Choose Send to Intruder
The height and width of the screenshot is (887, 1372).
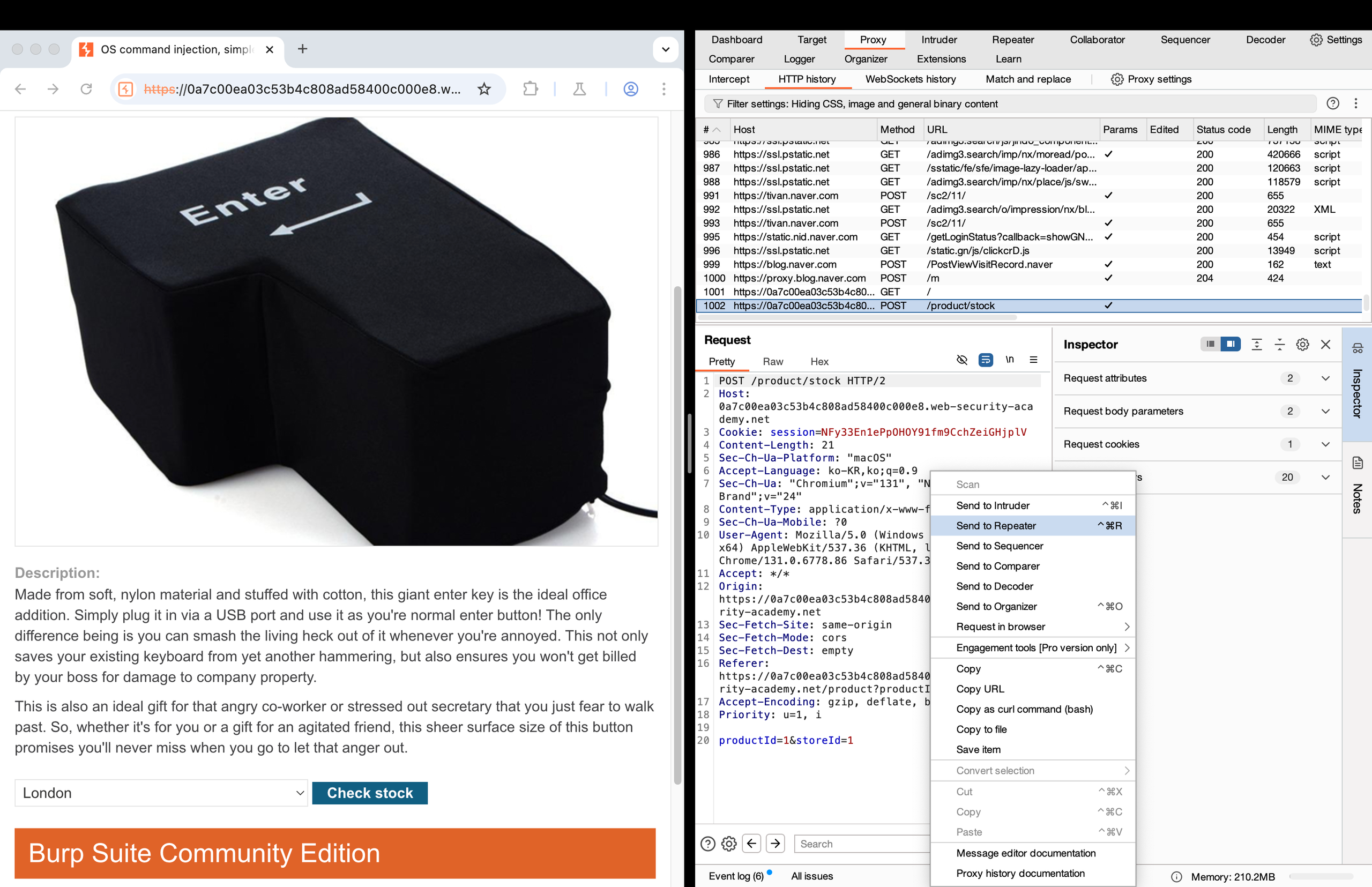[1033, 505]
